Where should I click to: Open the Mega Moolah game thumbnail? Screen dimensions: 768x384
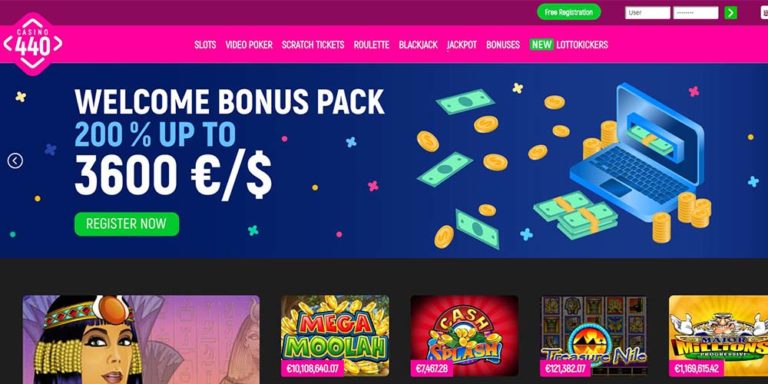tap(335, 336)
